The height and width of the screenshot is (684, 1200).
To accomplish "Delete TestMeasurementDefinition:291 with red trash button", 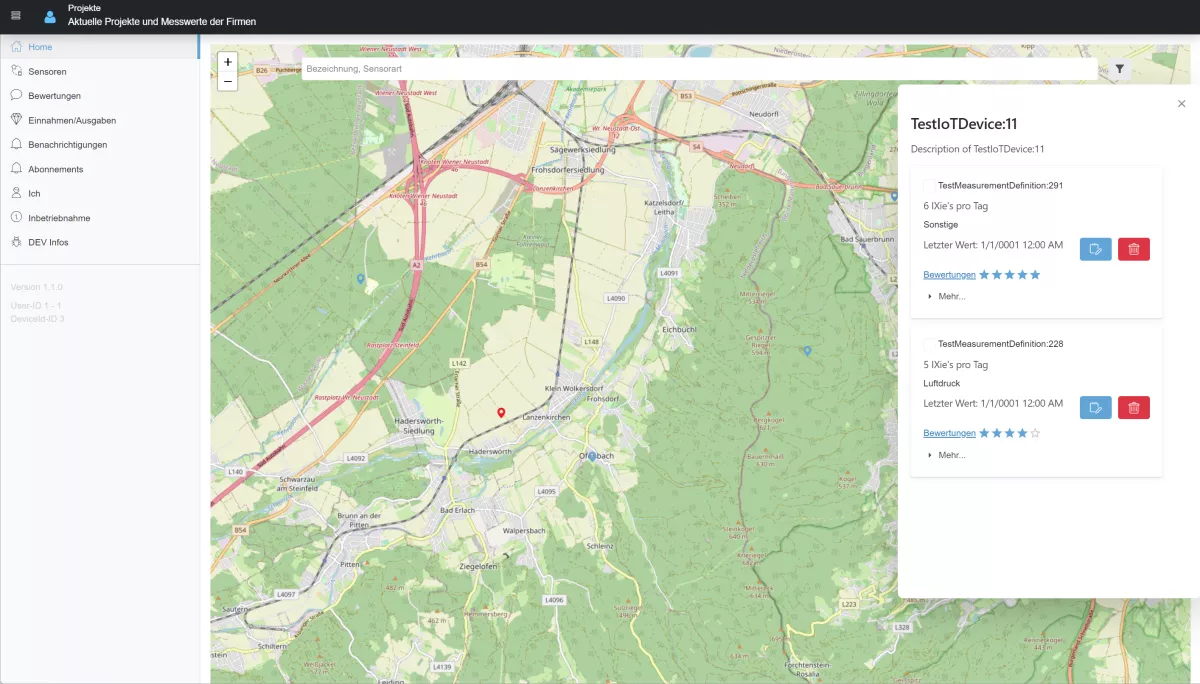I will click(1134, 249).
